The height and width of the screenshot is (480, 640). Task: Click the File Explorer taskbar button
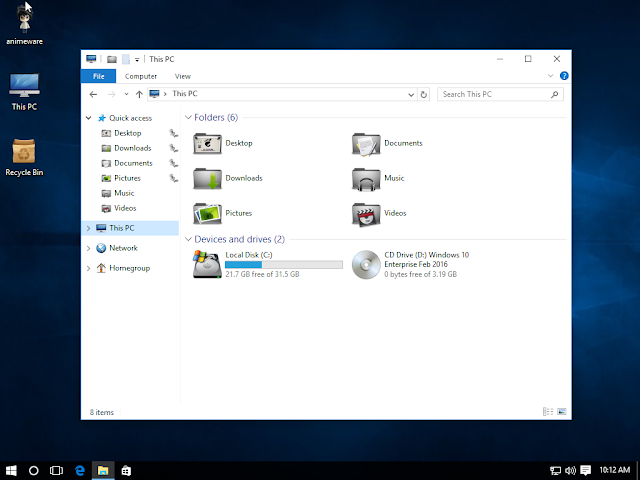103,471
